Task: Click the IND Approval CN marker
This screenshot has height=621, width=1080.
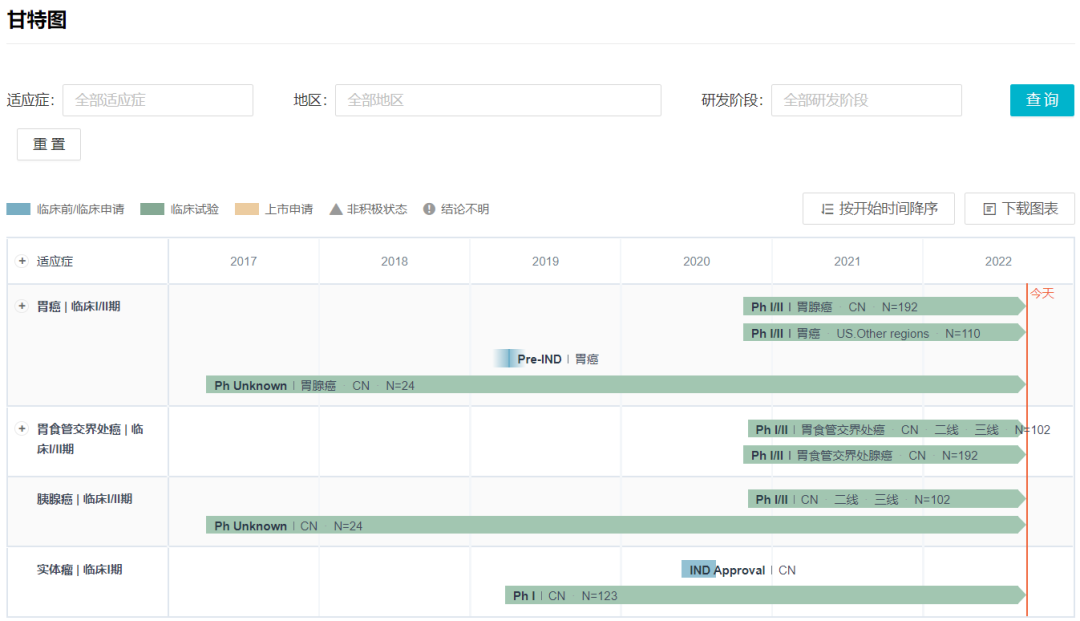Action: (x=698, y=570)
